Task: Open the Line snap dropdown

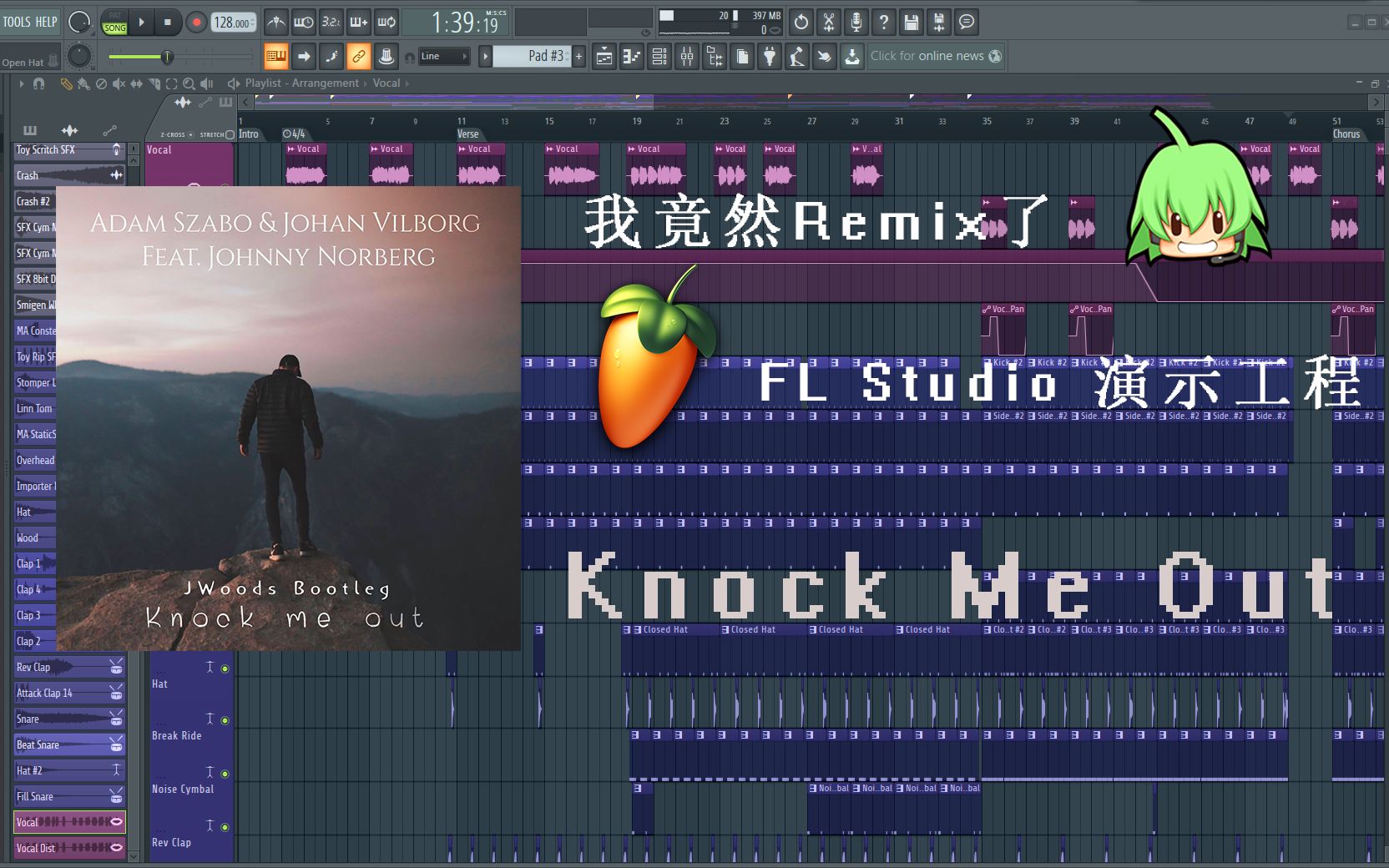Action: [443, 57]
